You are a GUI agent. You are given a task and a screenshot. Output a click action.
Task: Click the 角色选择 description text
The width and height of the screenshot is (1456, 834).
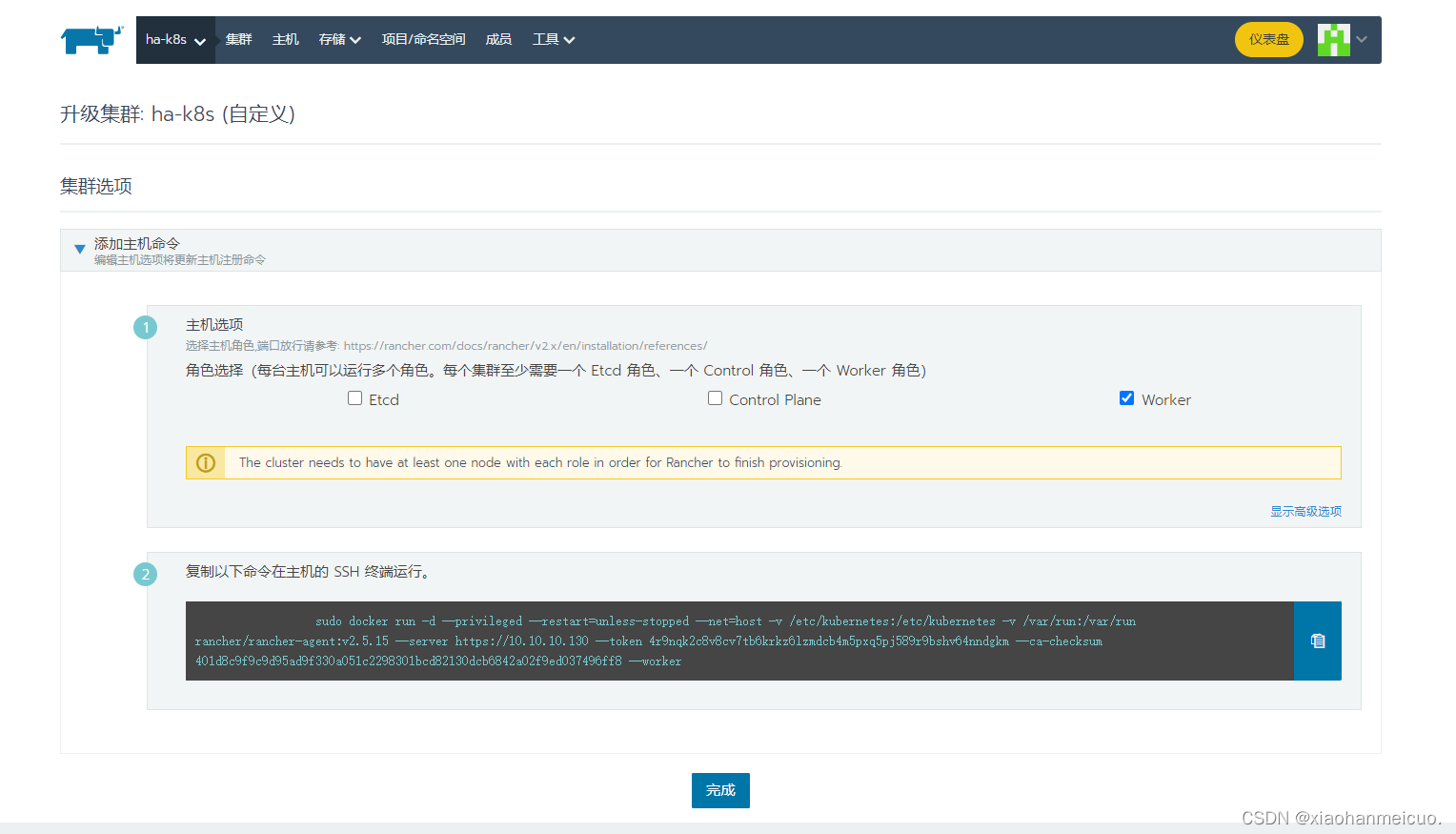[x=556, y=371]
